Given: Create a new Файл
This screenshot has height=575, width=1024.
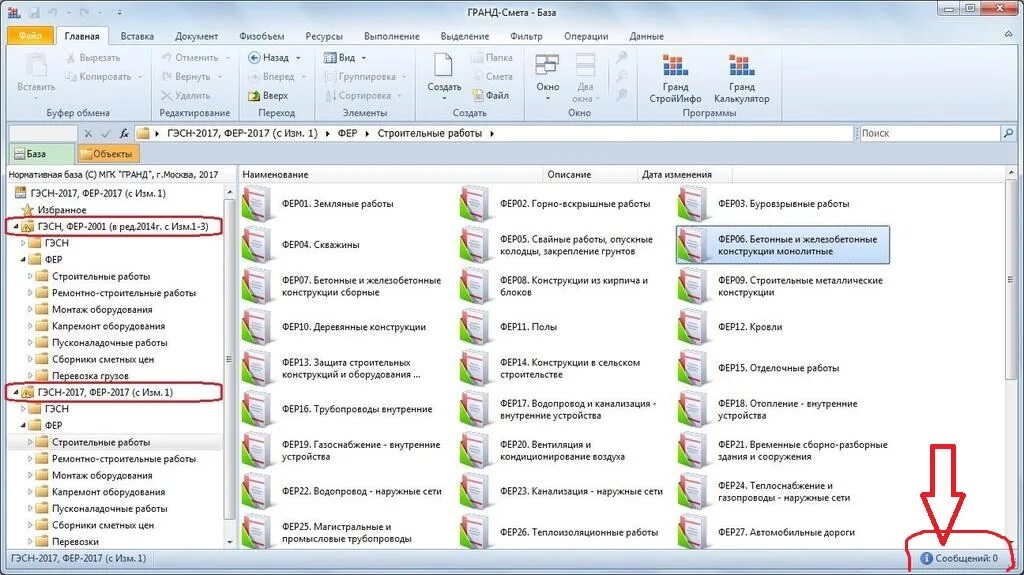Looking at the screenshot, I should pos(490,95).
